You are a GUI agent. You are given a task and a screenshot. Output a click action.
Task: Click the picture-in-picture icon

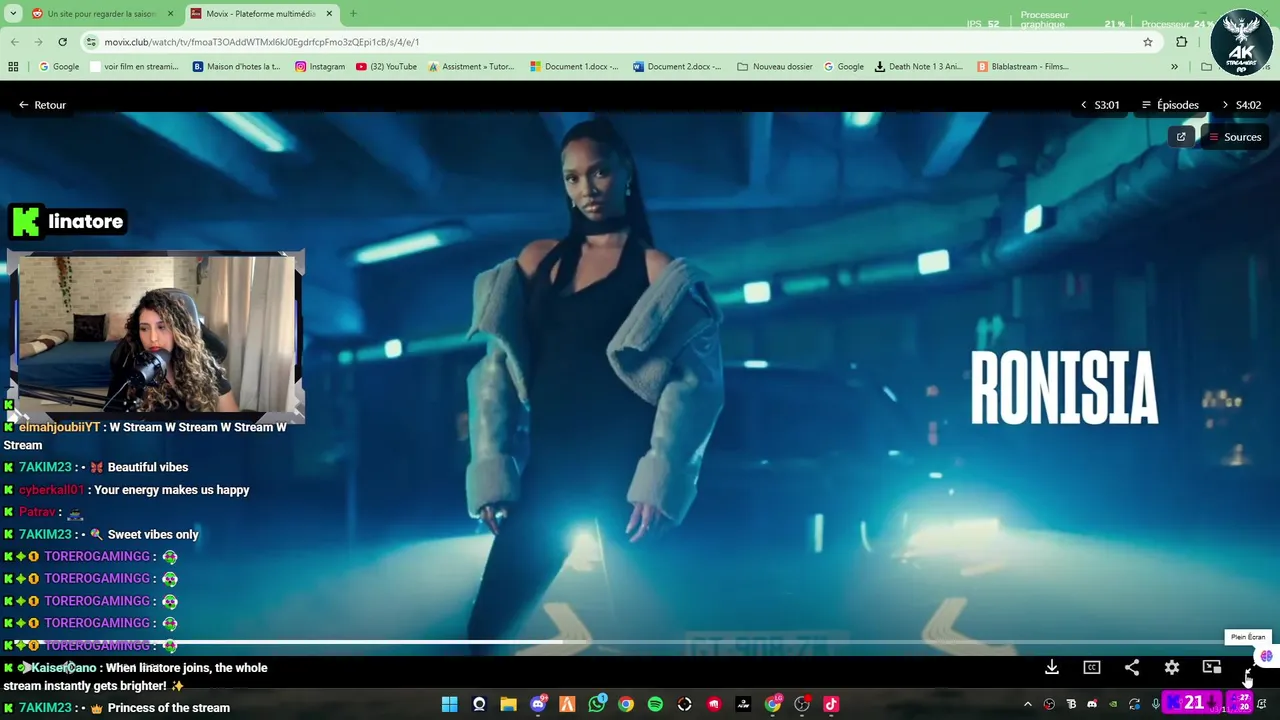click(1212, 667)
